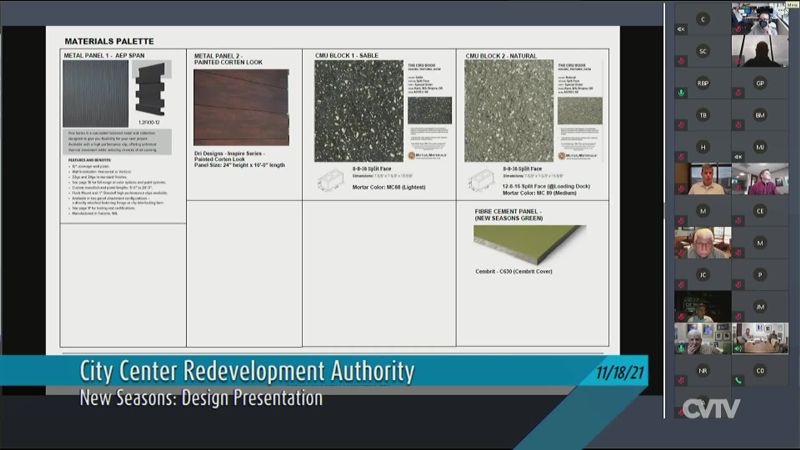Click the CVTV logo watermark
Viewport: 800px width, 450px height.
click(x=711, y=408)
